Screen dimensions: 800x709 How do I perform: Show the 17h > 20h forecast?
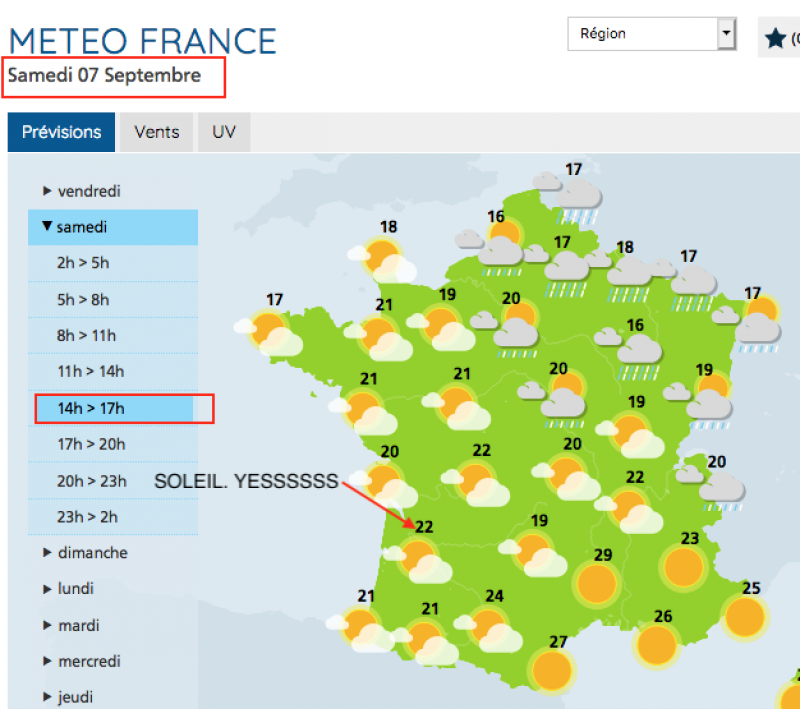coord(113,444)
